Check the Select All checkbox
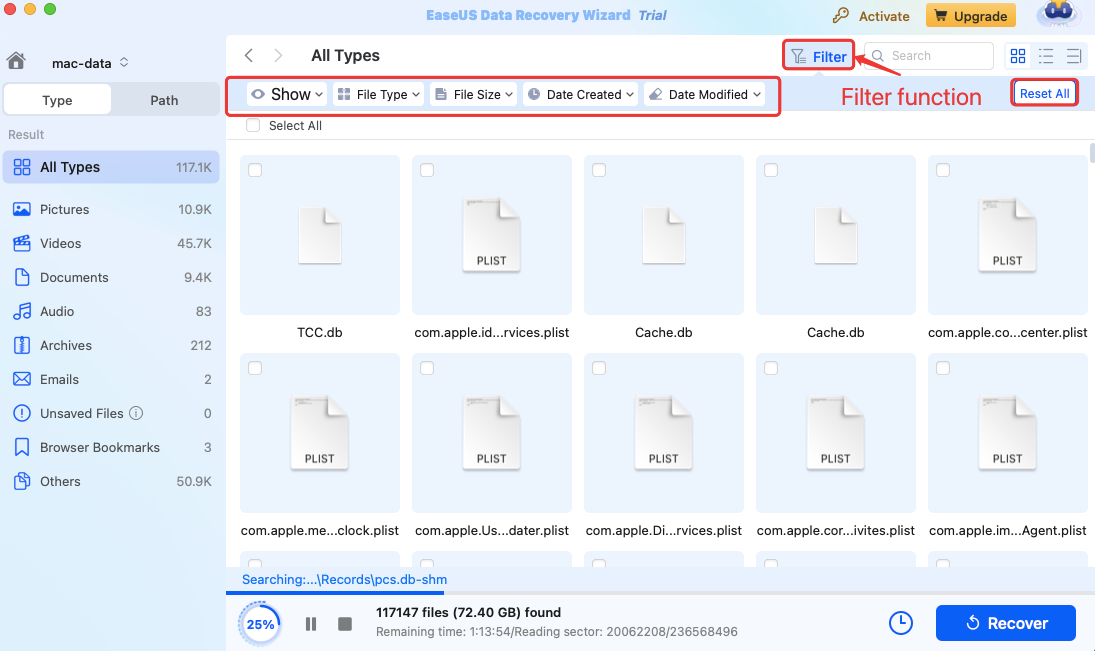 (253, 126)
